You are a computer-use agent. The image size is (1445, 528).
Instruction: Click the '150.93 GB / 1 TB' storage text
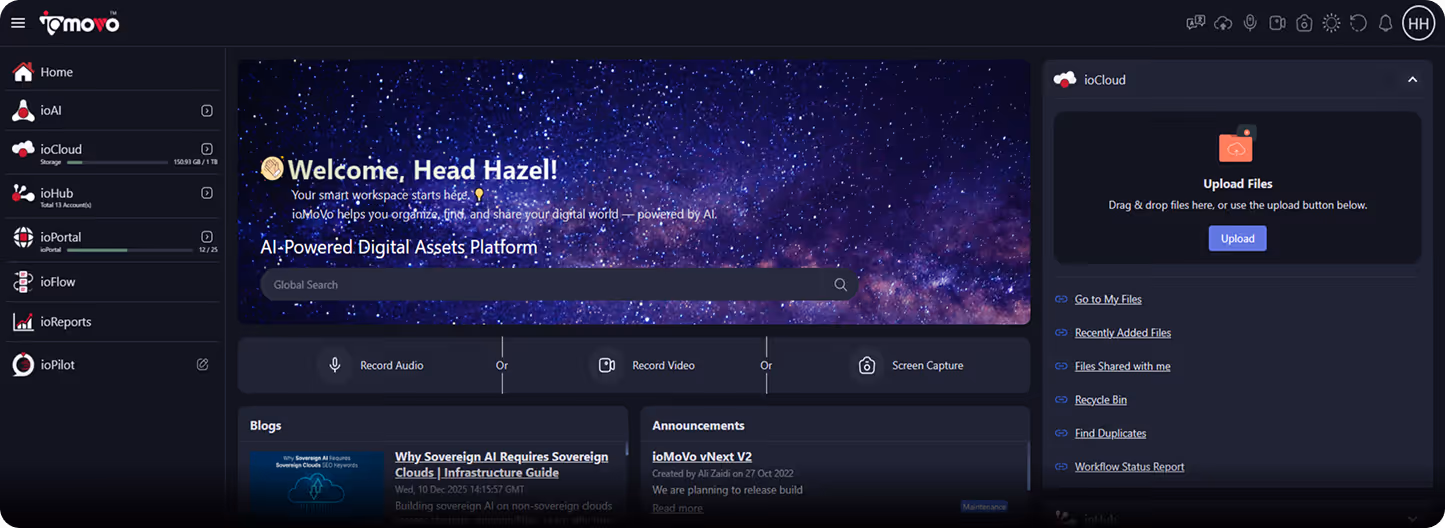coord(196,162)
